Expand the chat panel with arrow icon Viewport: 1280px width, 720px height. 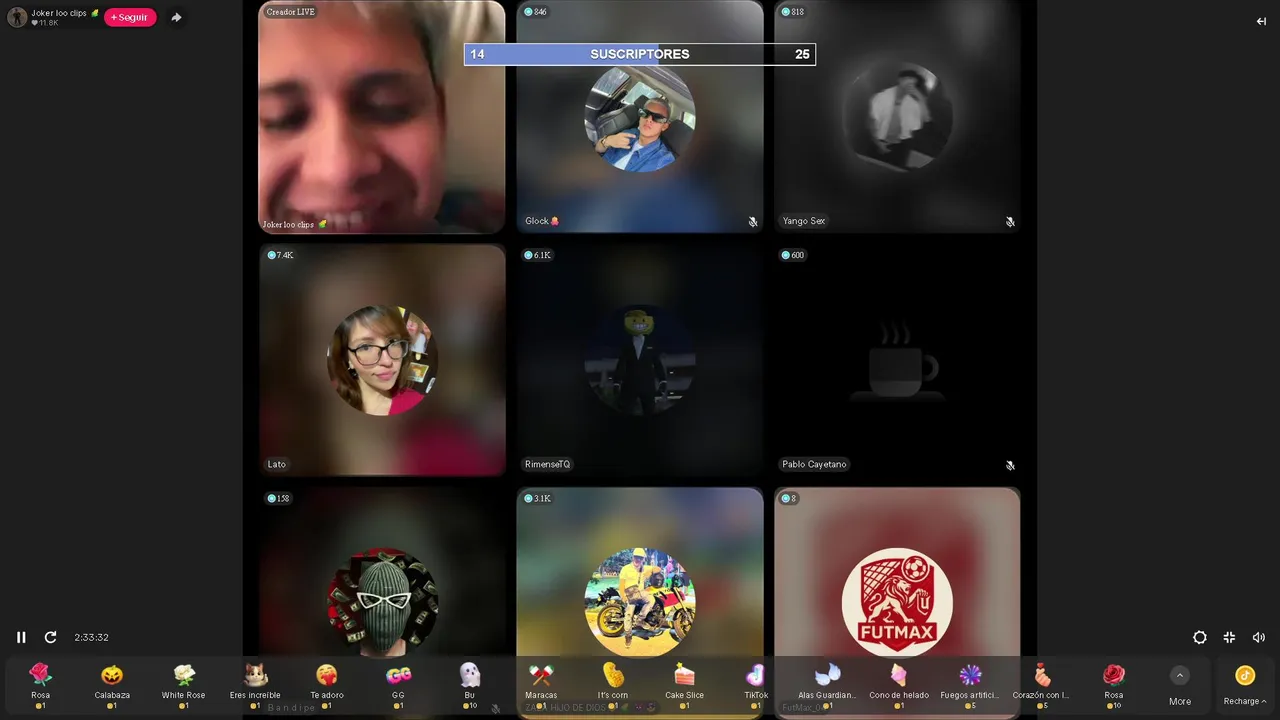point(1261,21)
